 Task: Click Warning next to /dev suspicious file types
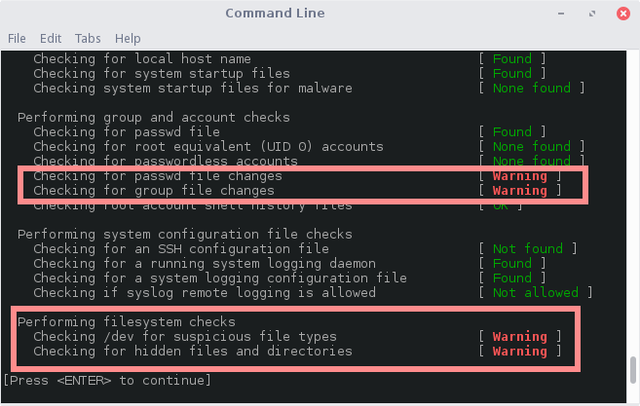[x=520, y=337]
